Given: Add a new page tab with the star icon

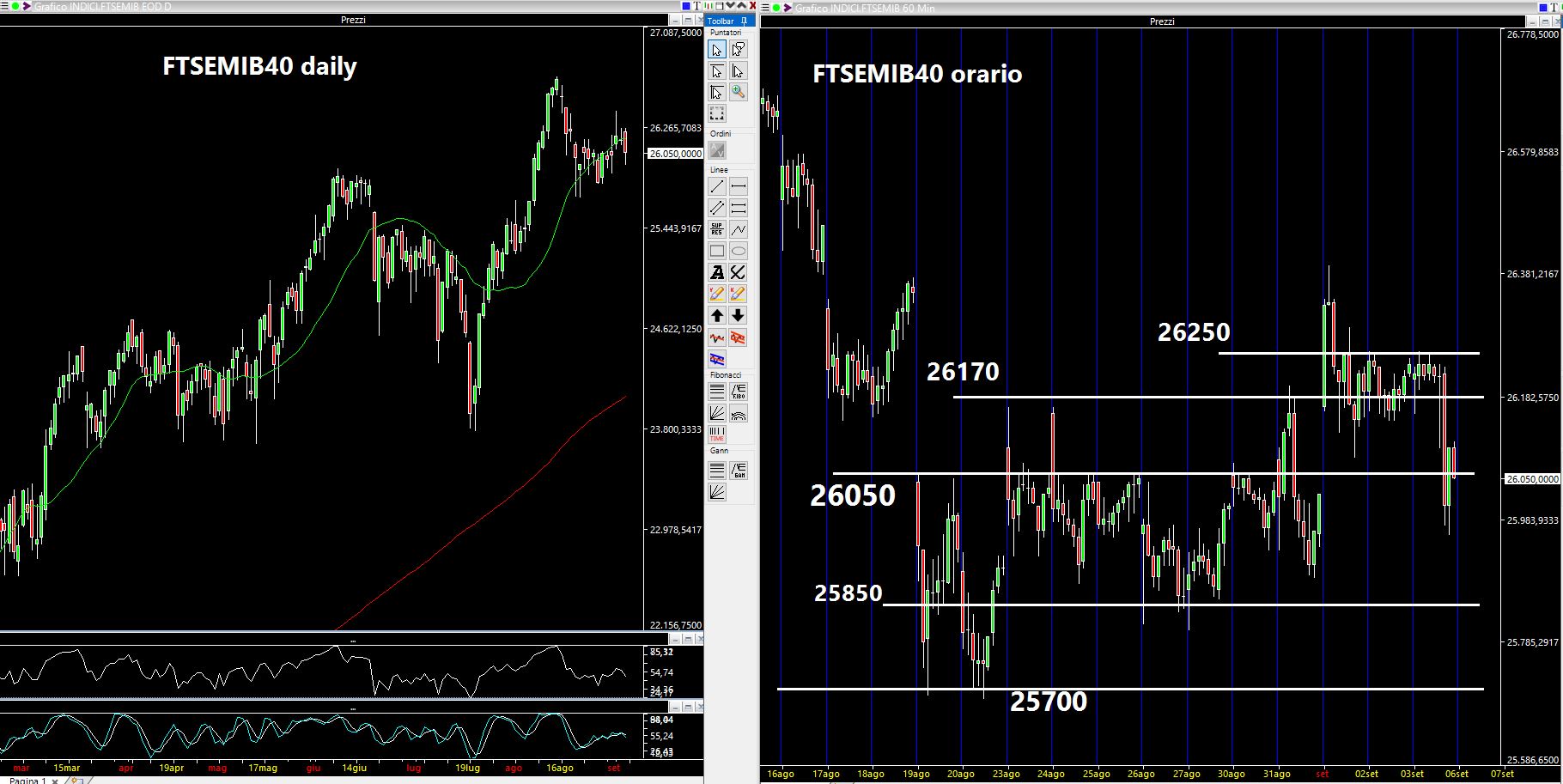Looking at the screenshot, I should click(76, 780).
